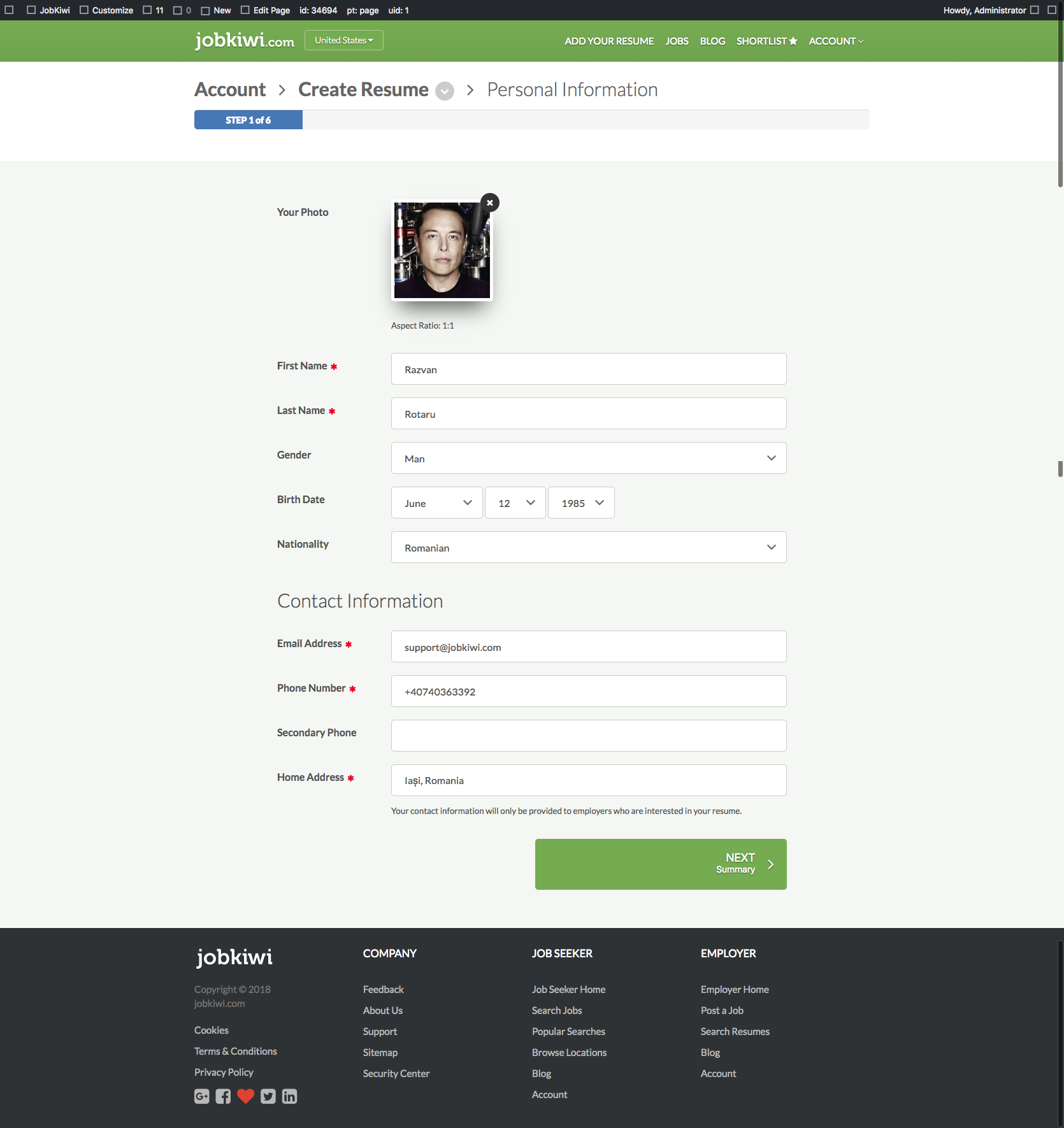Viewport: 1064px width, 1128px height.
Task: Click New in the admin bar
Action: pyautogui.click(x=216, y=10)
